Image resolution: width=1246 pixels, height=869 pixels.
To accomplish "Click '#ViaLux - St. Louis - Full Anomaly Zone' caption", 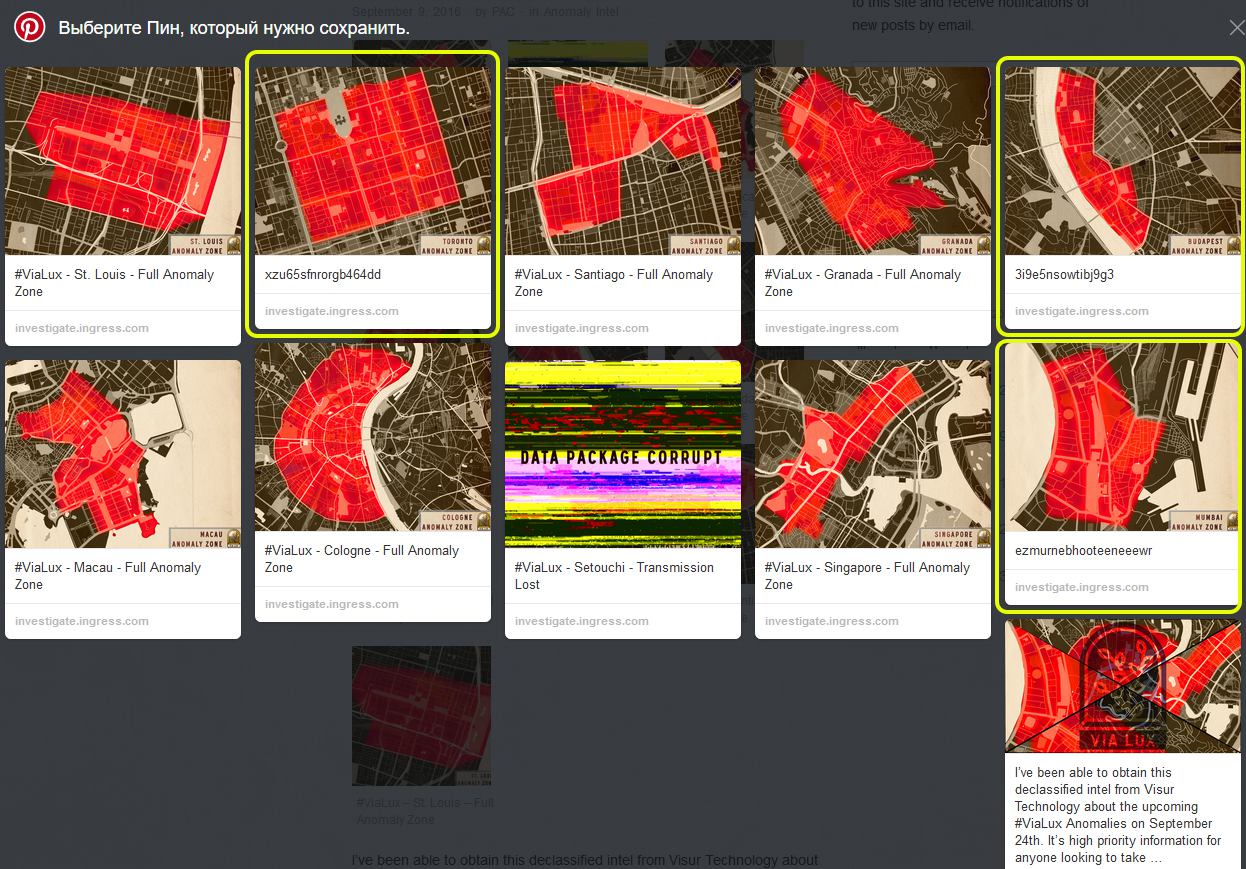I will (114, 283).
